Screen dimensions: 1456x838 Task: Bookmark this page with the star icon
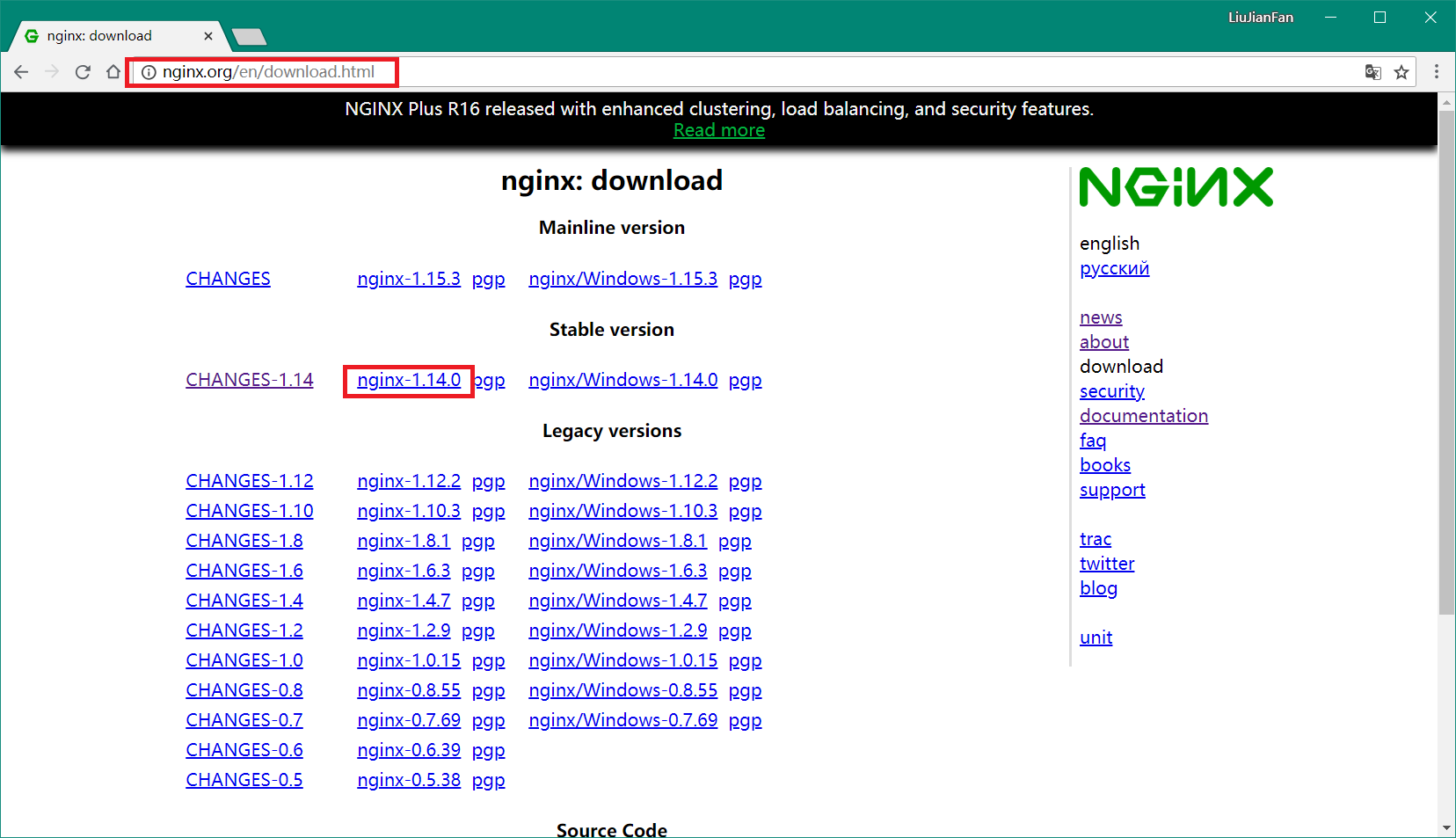(x=1401, y=72)
